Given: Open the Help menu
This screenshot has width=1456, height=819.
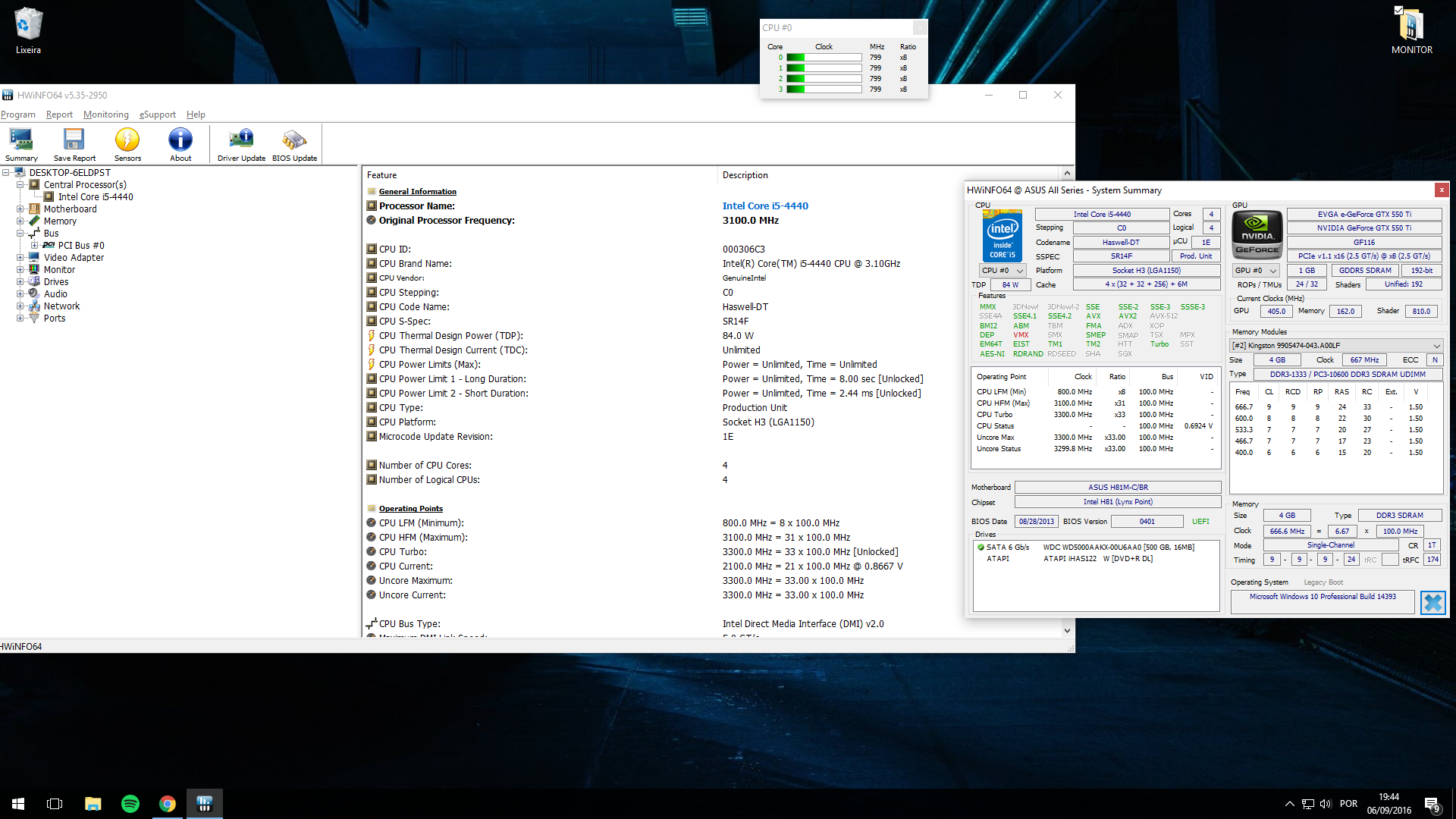Looking at the screenshot, I should click(x=196, y=115).
